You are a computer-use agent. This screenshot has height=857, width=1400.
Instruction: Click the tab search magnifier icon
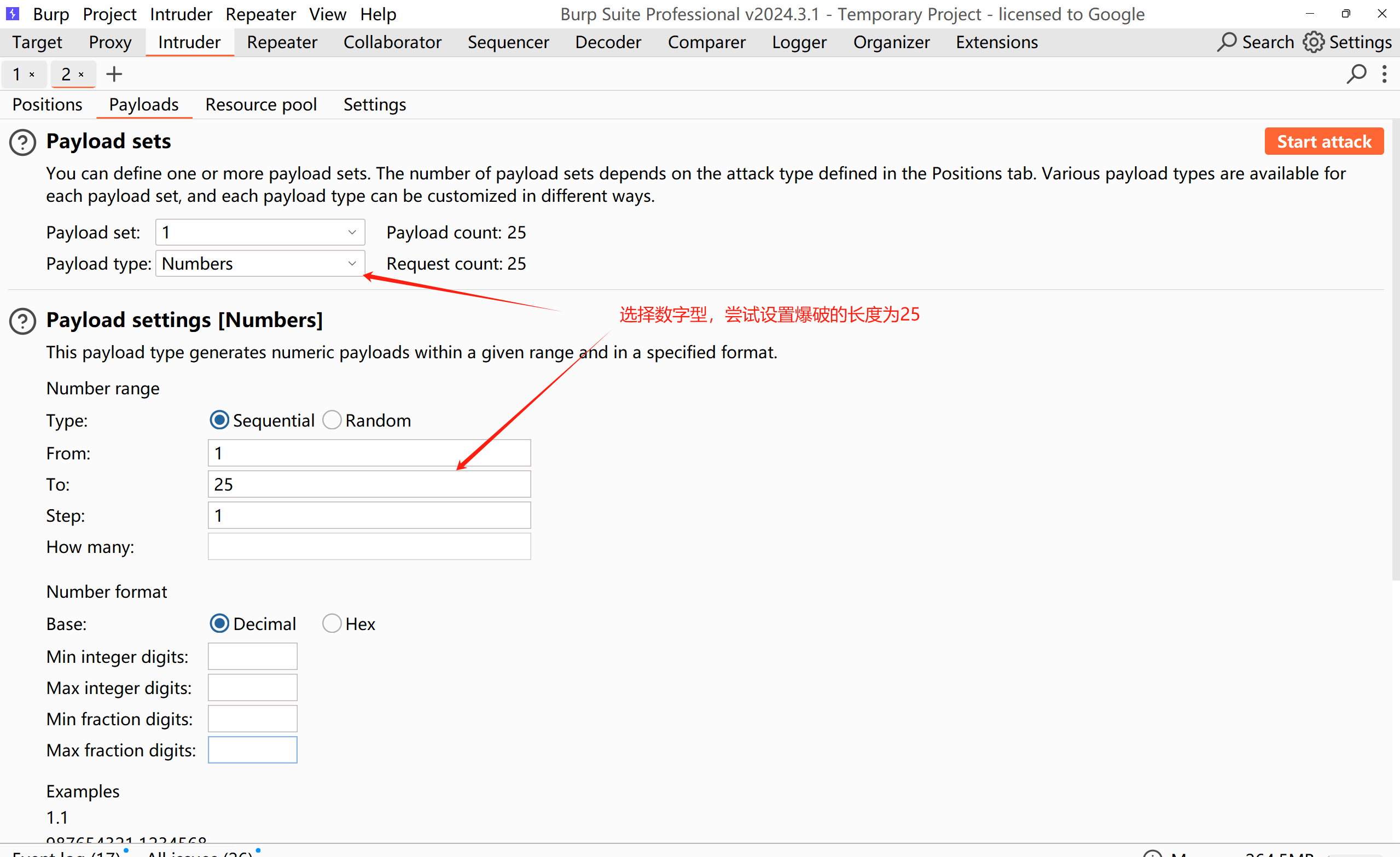(x=1356, y=74)
